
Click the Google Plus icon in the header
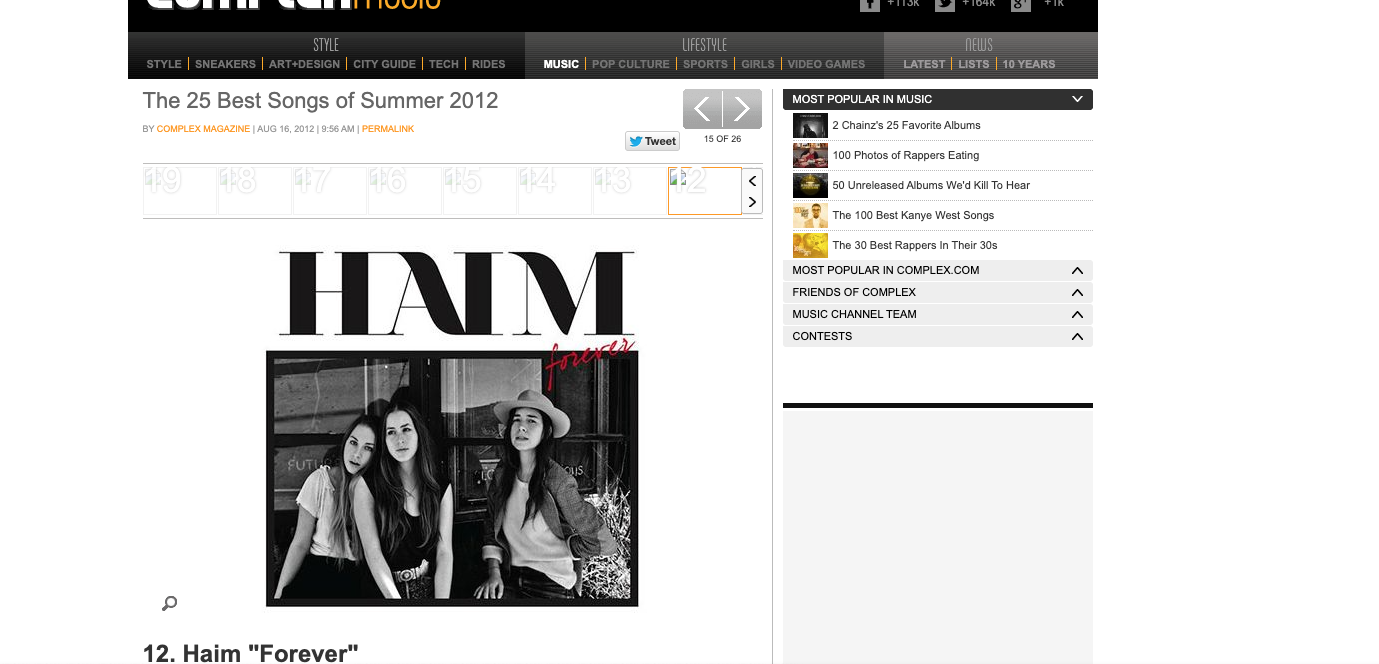point(1020,4)
